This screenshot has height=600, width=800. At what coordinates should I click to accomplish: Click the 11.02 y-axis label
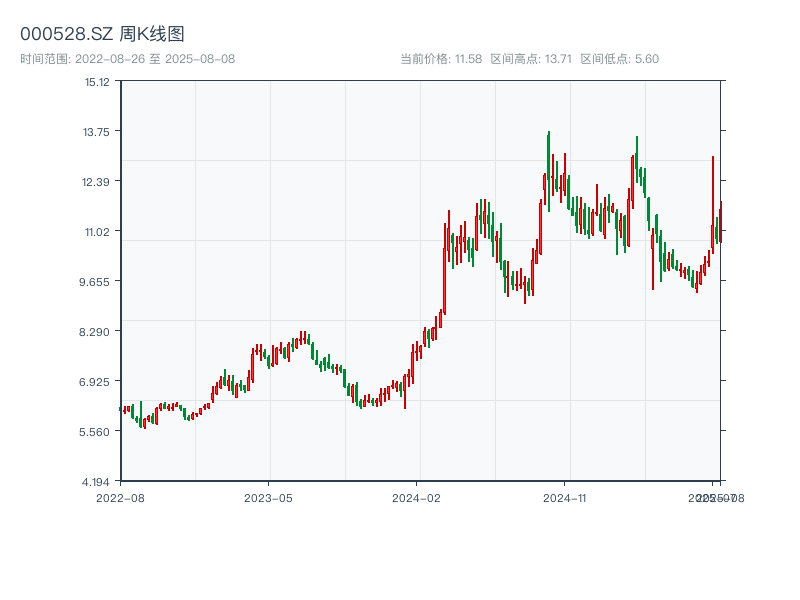point(97,232)
